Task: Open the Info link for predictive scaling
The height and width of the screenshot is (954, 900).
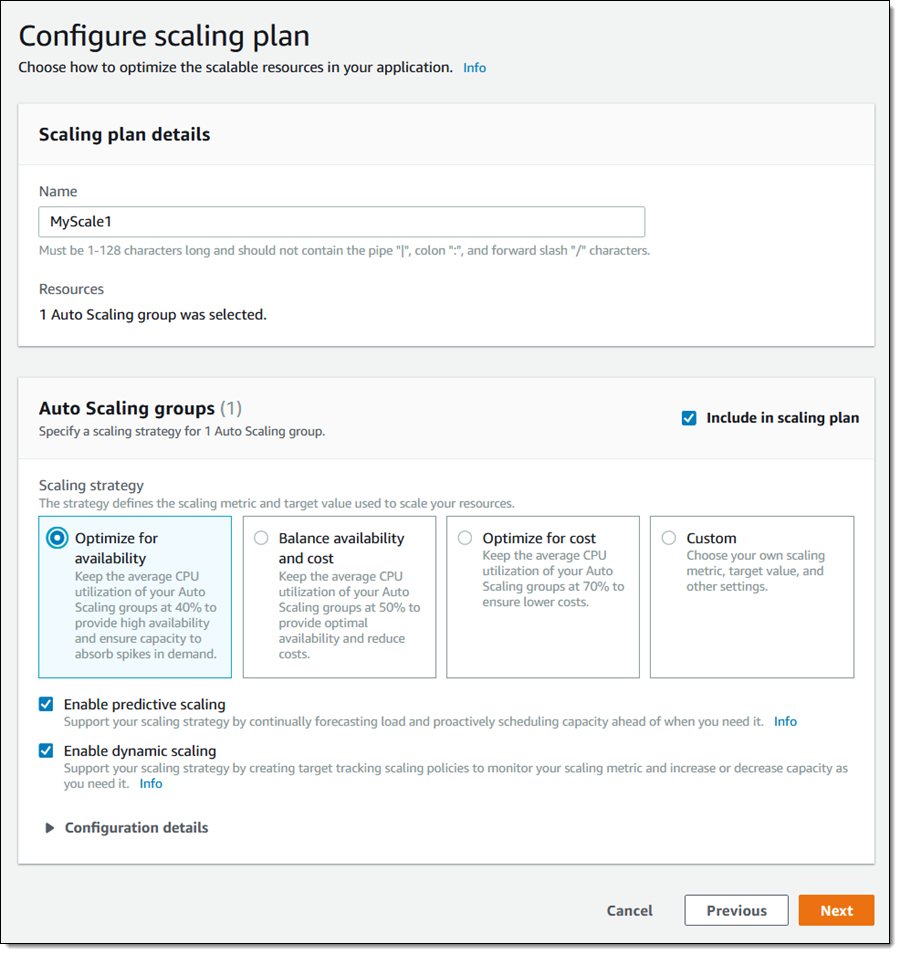Action: click(785, 721)
